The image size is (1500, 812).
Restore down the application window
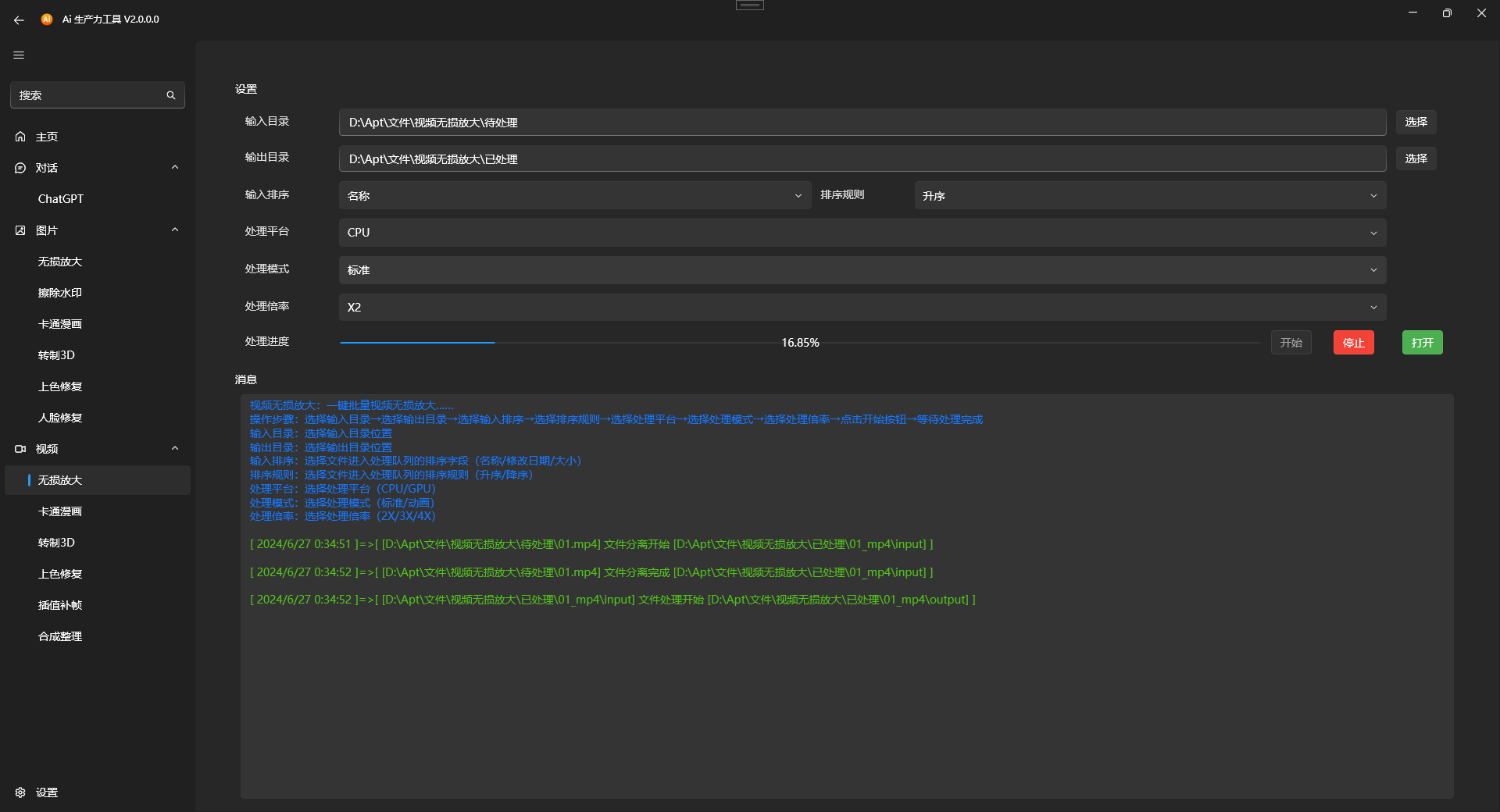click(x=1447, y=13)
